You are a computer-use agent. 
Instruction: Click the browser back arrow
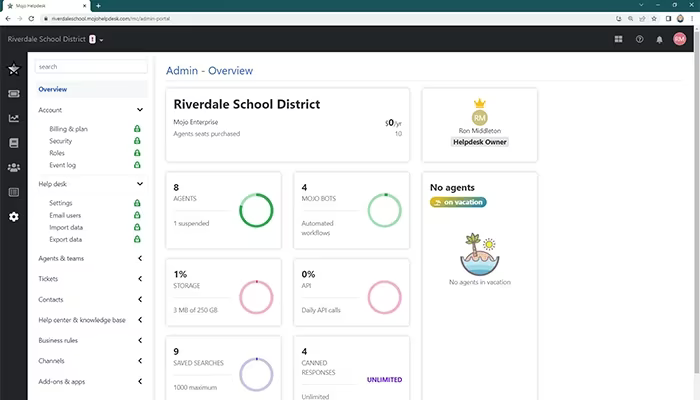coord(8,19)
